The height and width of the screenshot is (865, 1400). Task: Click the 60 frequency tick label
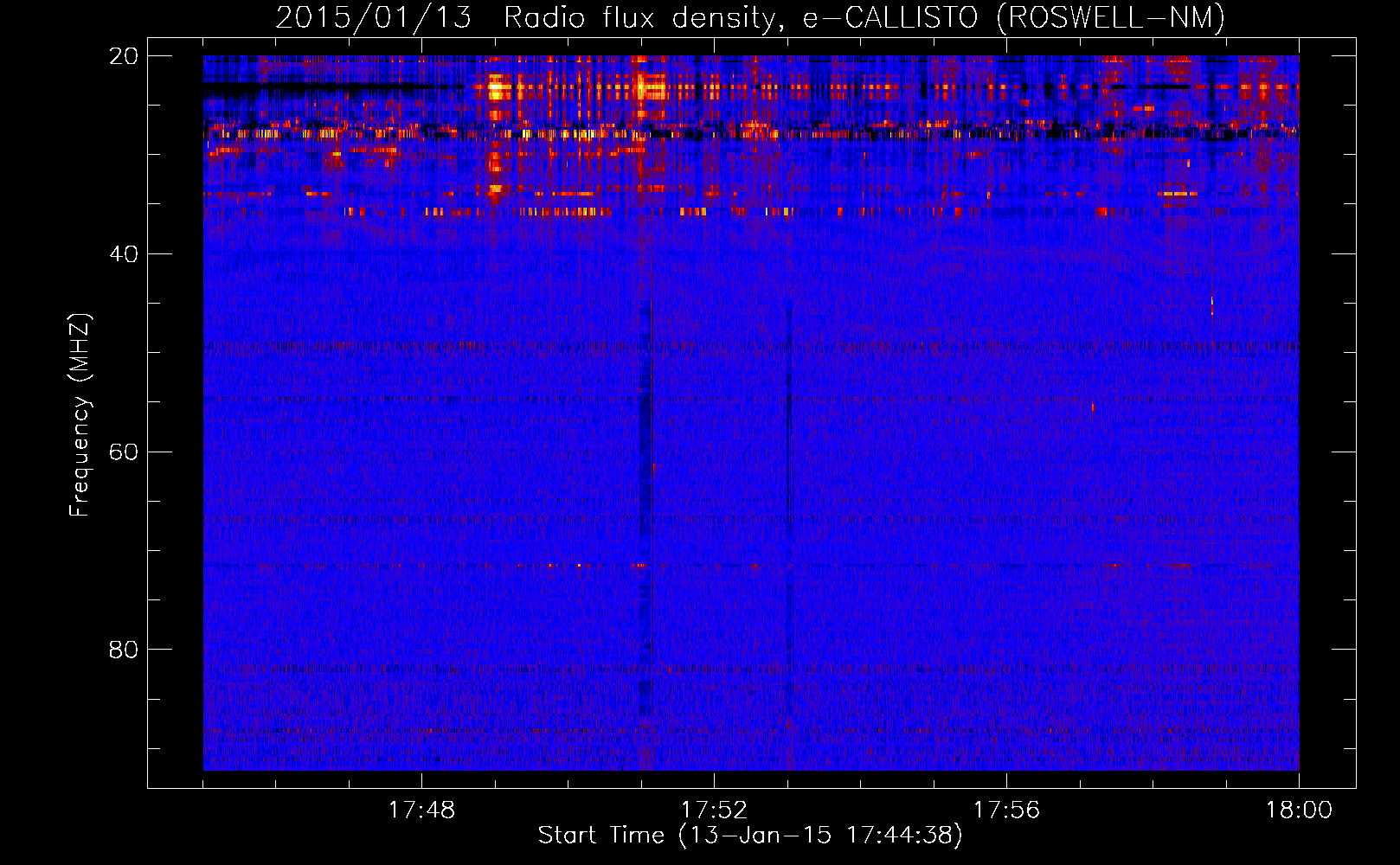click(x=124, y=452)
